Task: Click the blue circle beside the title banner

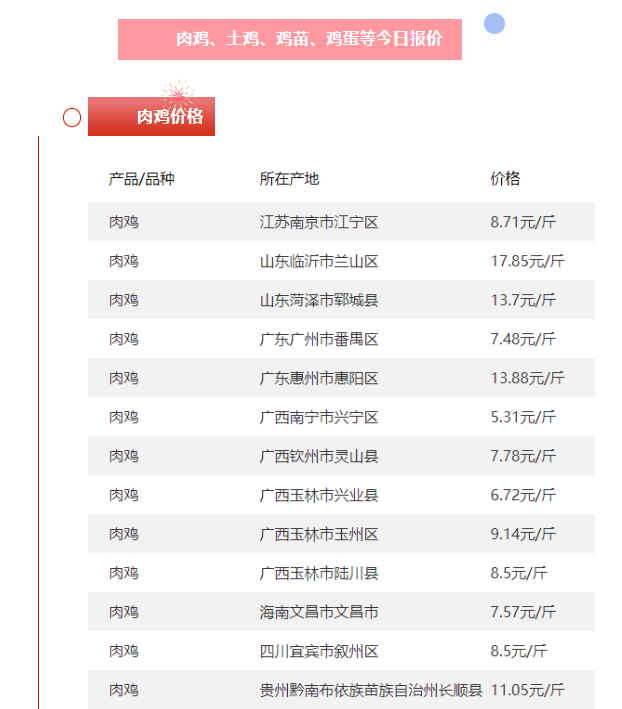Action: [x=494, y=23]
